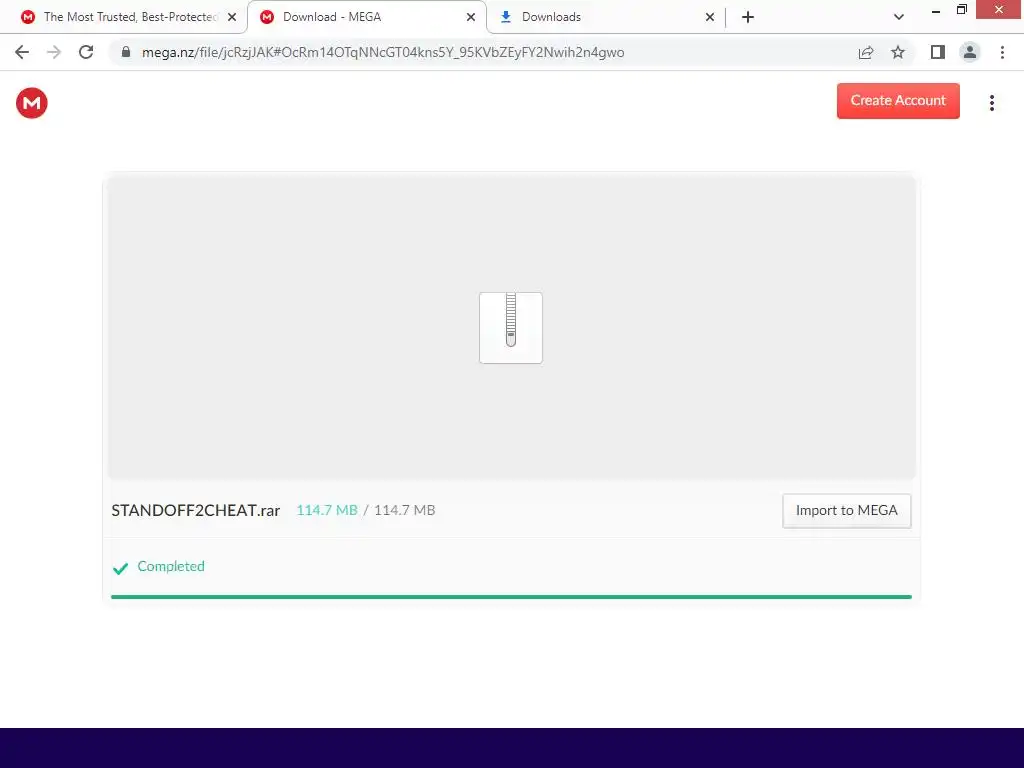Toggle the browser side panel
Viewport: 1024px width, 768px height.
938,52
